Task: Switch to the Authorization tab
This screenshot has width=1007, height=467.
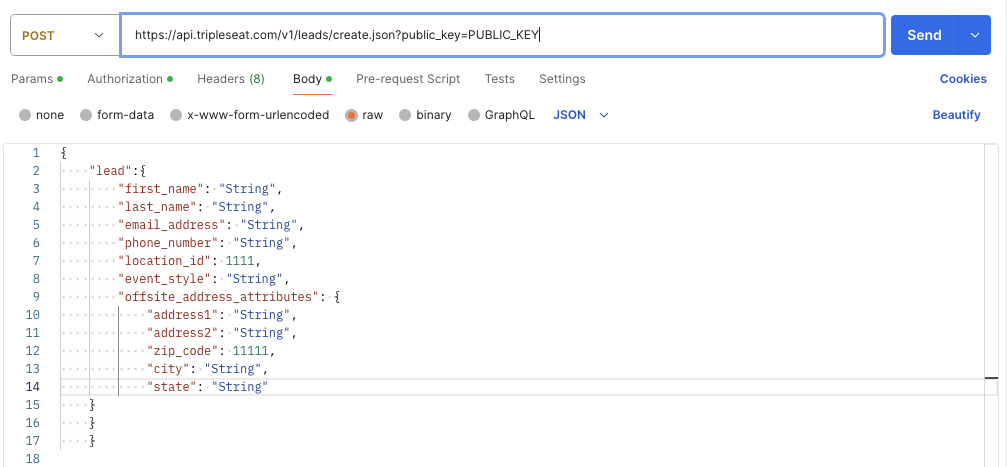Action: pos(130,79)
